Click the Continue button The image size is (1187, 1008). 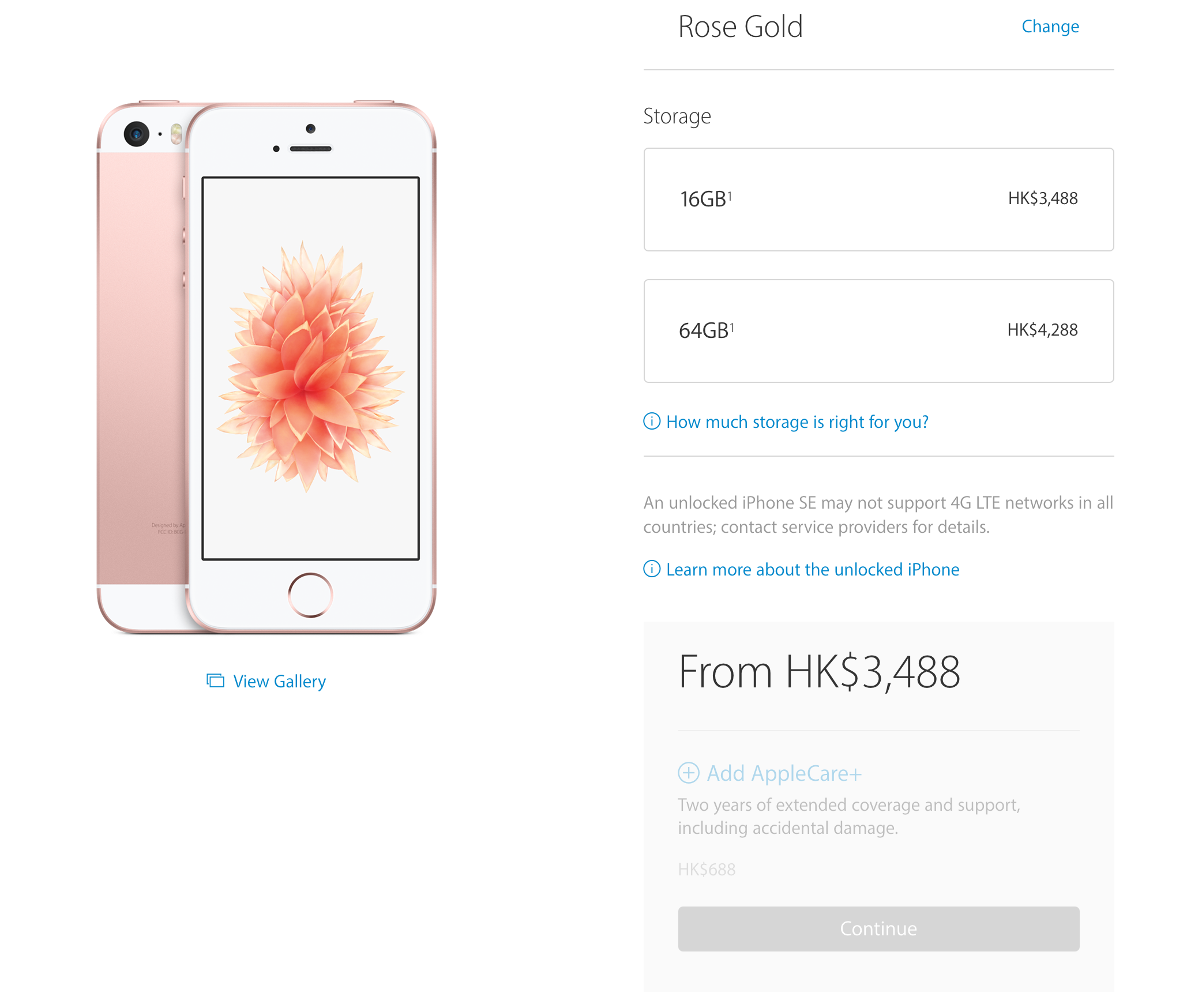(878, 928)
